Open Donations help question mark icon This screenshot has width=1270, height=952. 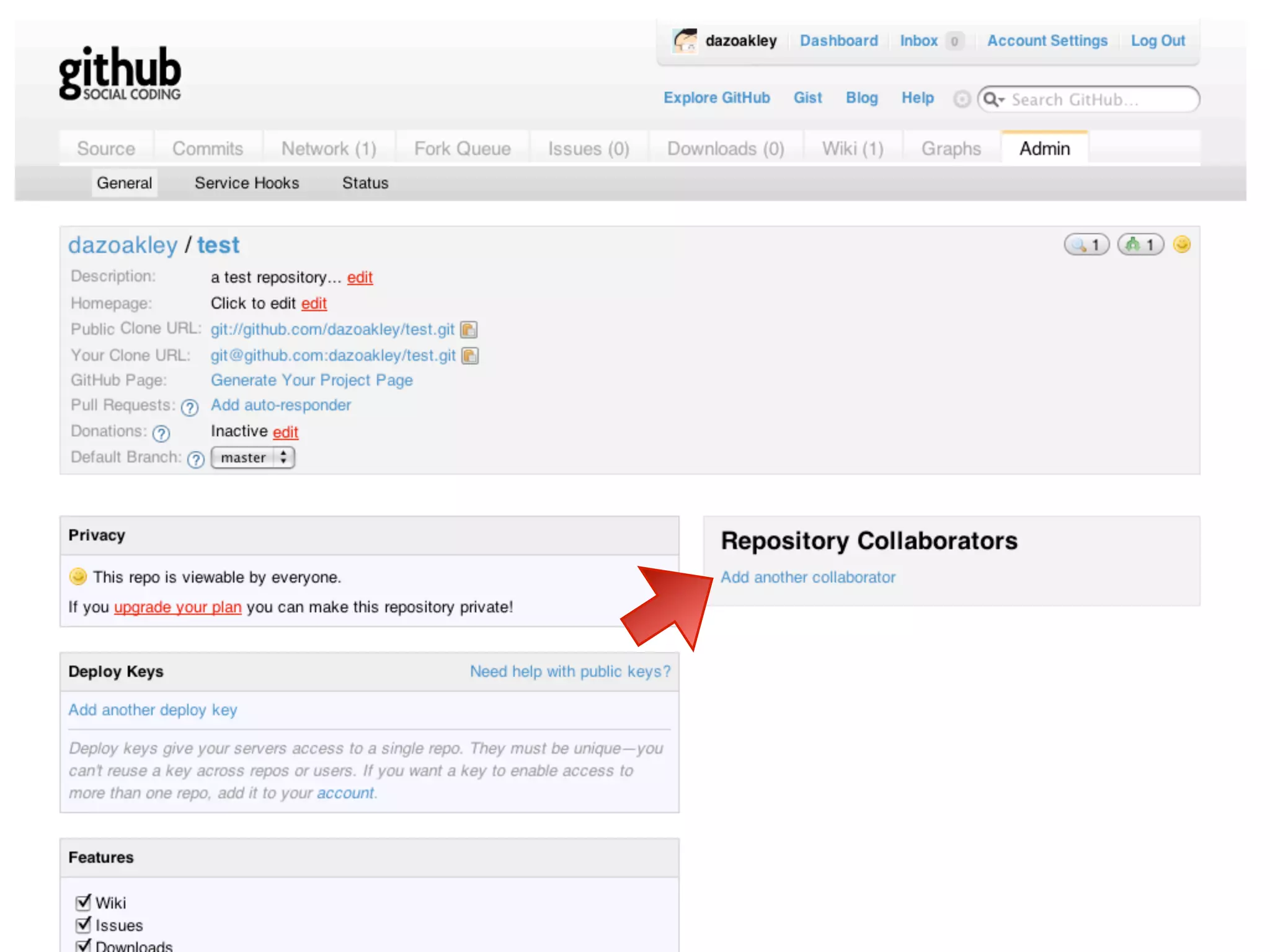[x=161, y=433]
